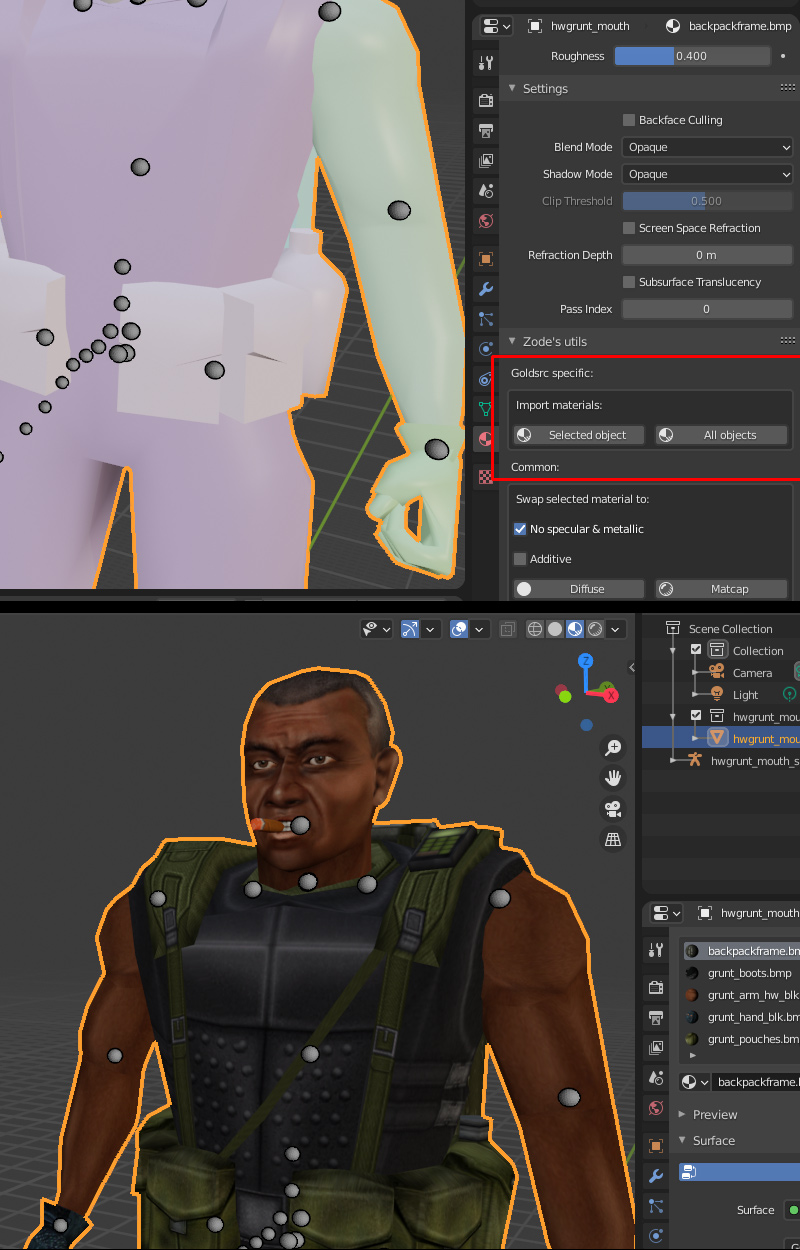Click the Refraction Depth field
This screenshot has width=800, height=1250.
[707, 255]
